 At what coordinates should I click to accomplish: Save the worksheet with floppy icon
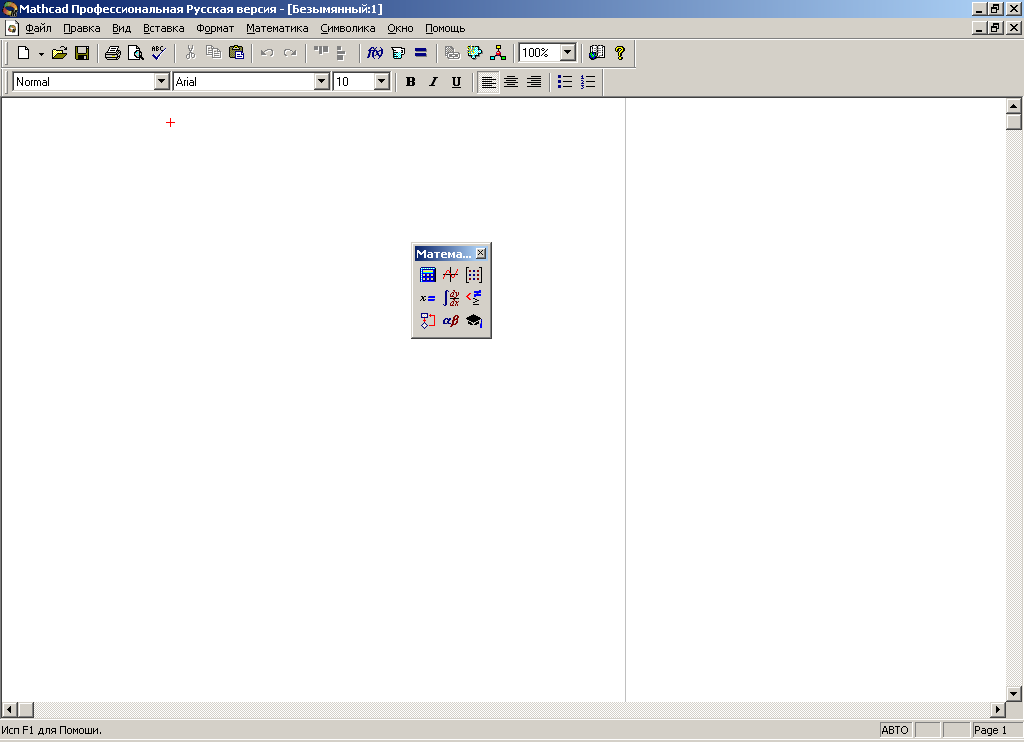click(82, 53)
